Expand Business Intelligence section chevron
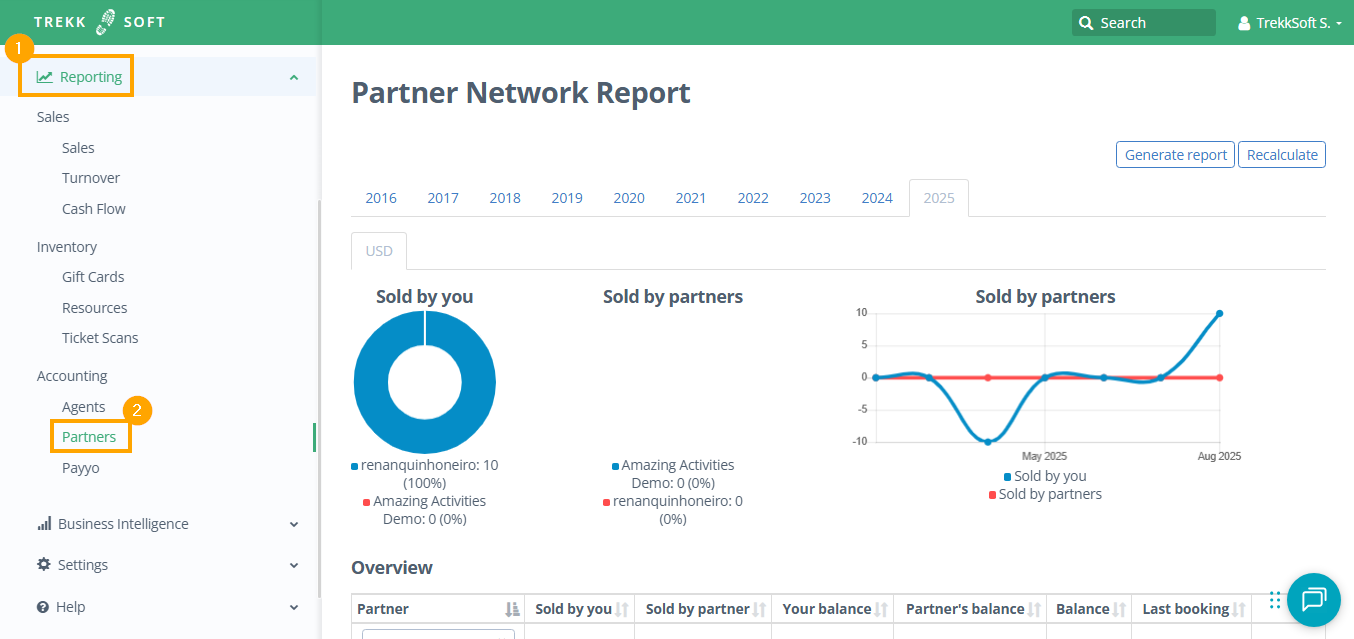This screenshot has width=1354, height=639. pyautogui.click(x=293, y=524)
